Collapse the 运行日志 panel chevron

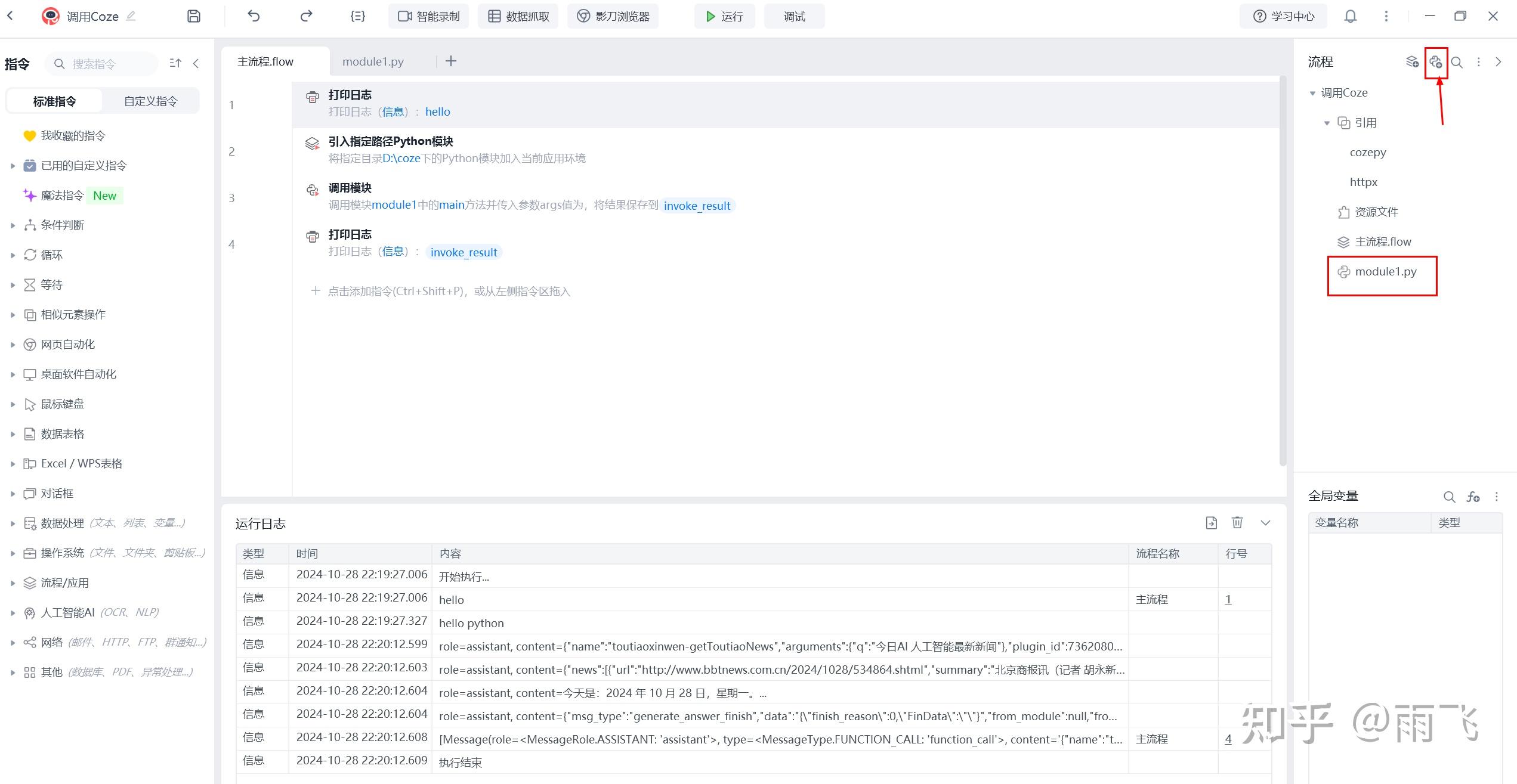point(1265,523)
